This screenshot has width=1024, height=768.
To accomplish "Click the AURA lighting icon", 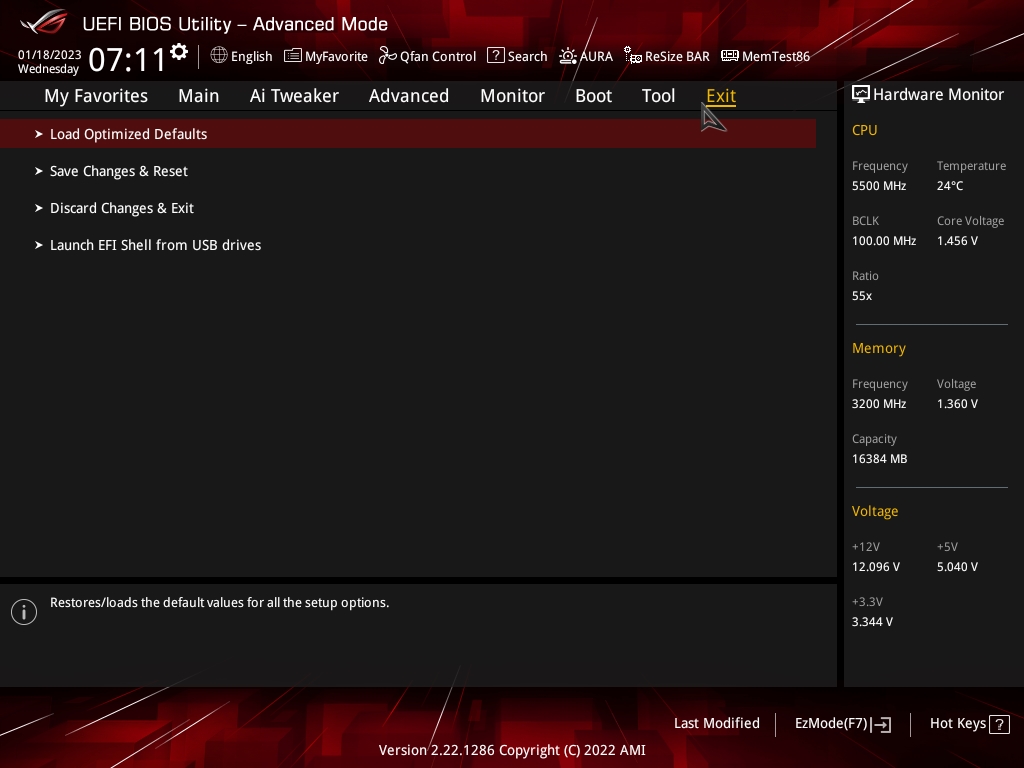I will (x=568, y=56).
